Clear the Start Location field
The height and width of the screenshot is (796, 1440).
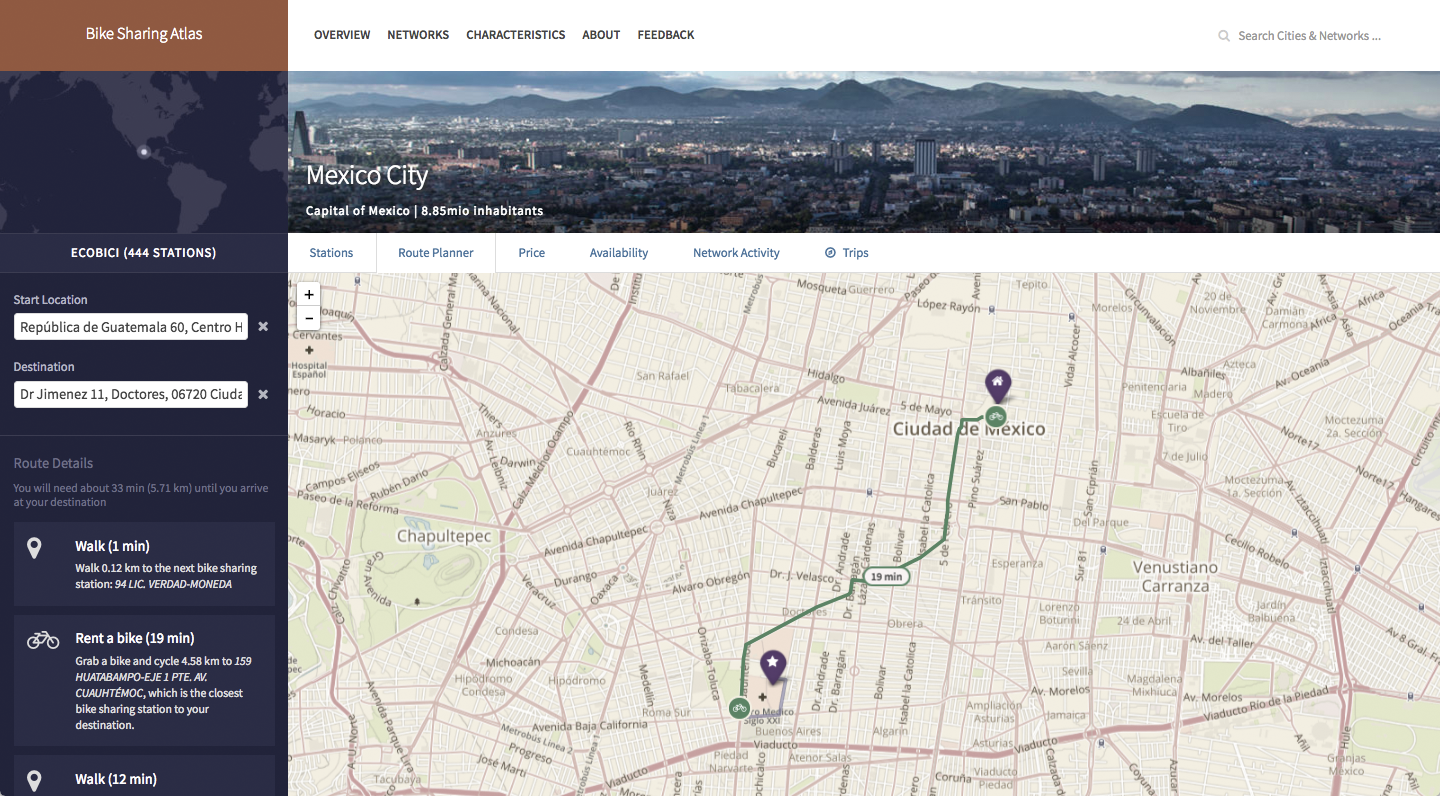(263, 327)
